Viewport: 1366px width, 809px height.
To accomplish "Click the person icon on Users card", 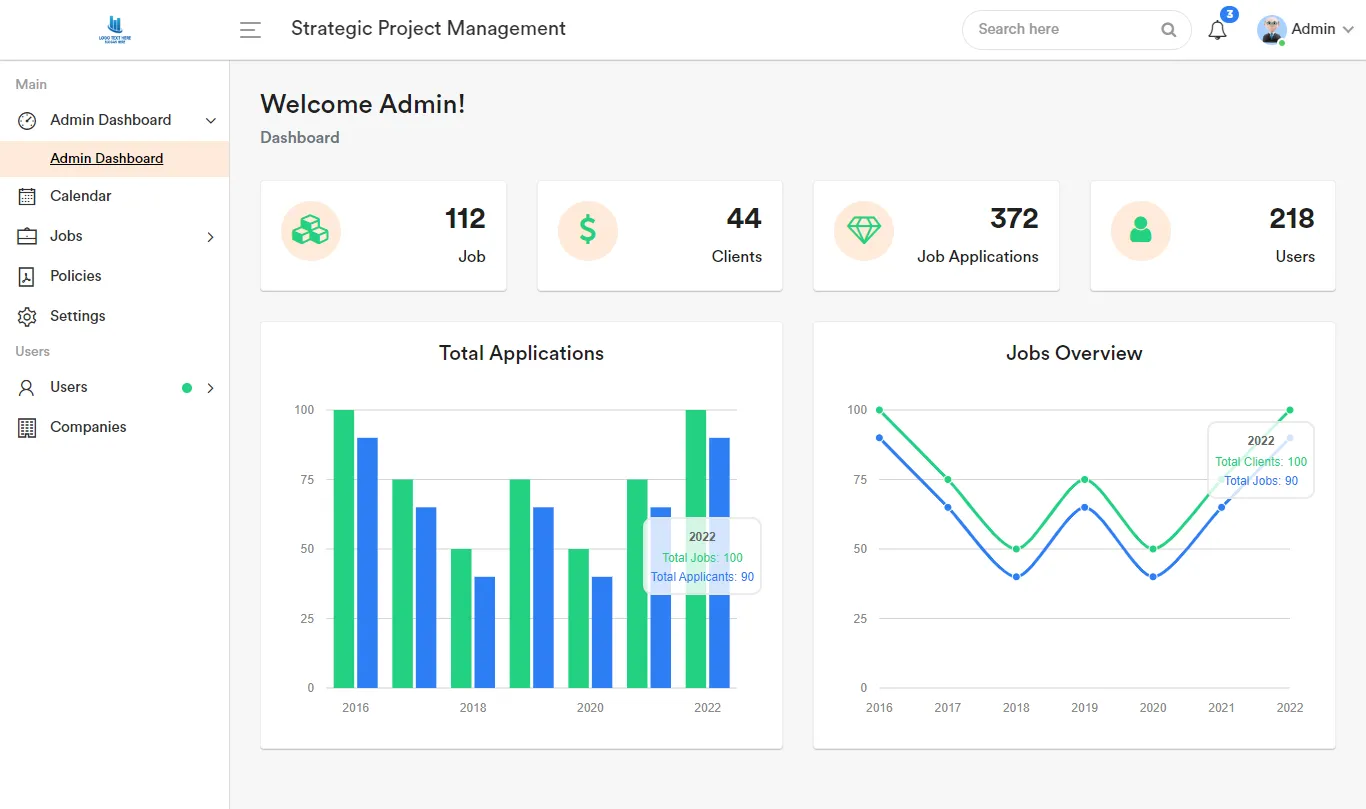I will pos(1141,231).
